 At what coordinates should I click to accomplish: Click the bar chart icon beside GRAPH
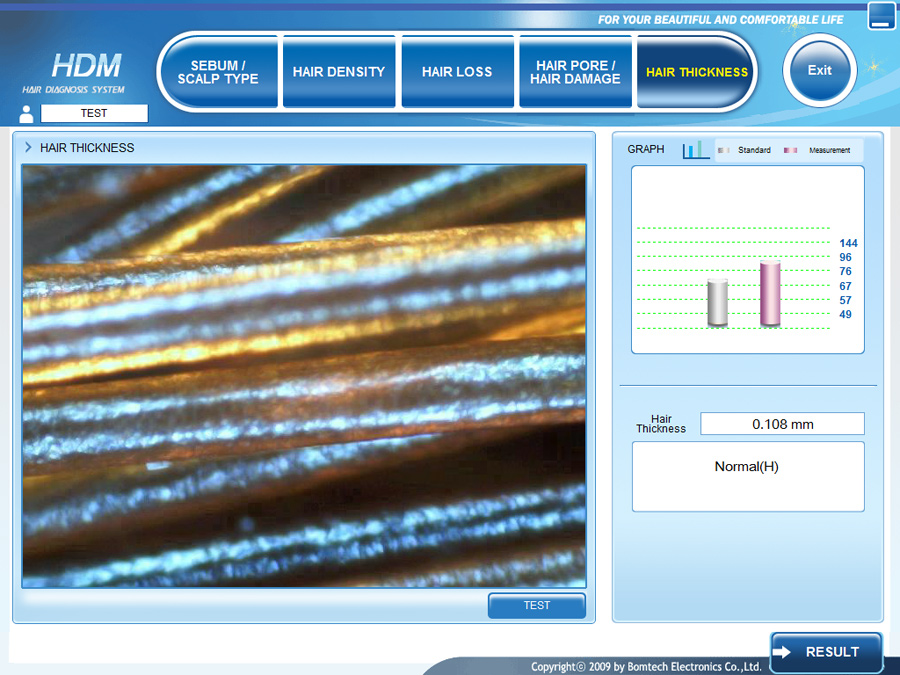696,150
